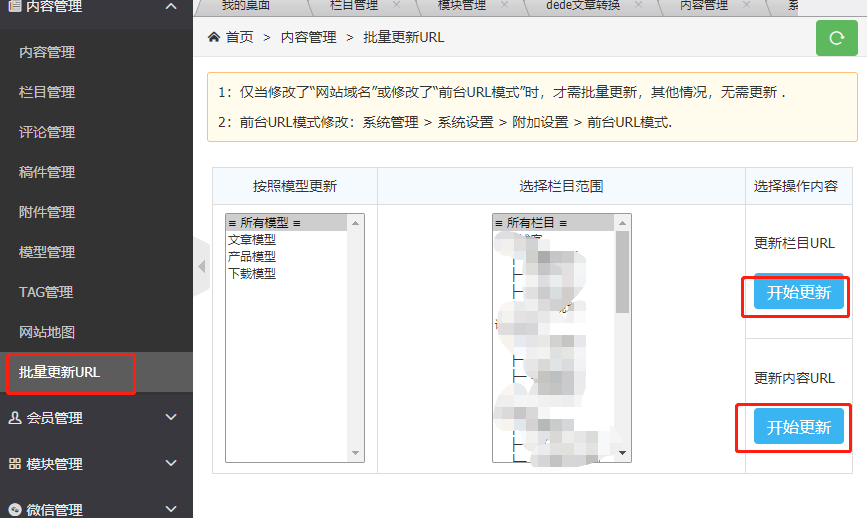Switch to 模块管理 tab
This screenshot has height=518, width=867.
(462, 6)
